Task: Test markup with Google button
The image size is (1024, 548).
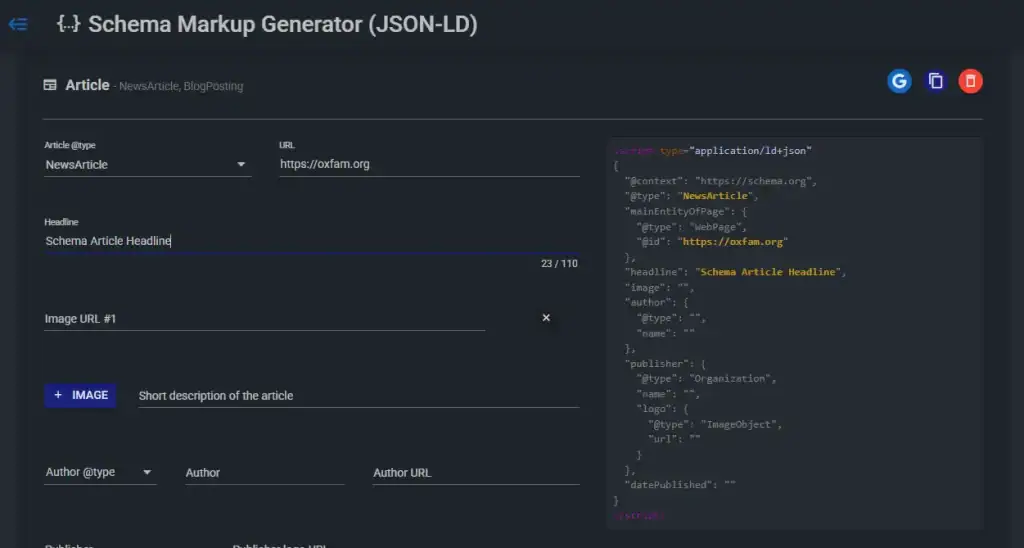Action: pos(899,81)
